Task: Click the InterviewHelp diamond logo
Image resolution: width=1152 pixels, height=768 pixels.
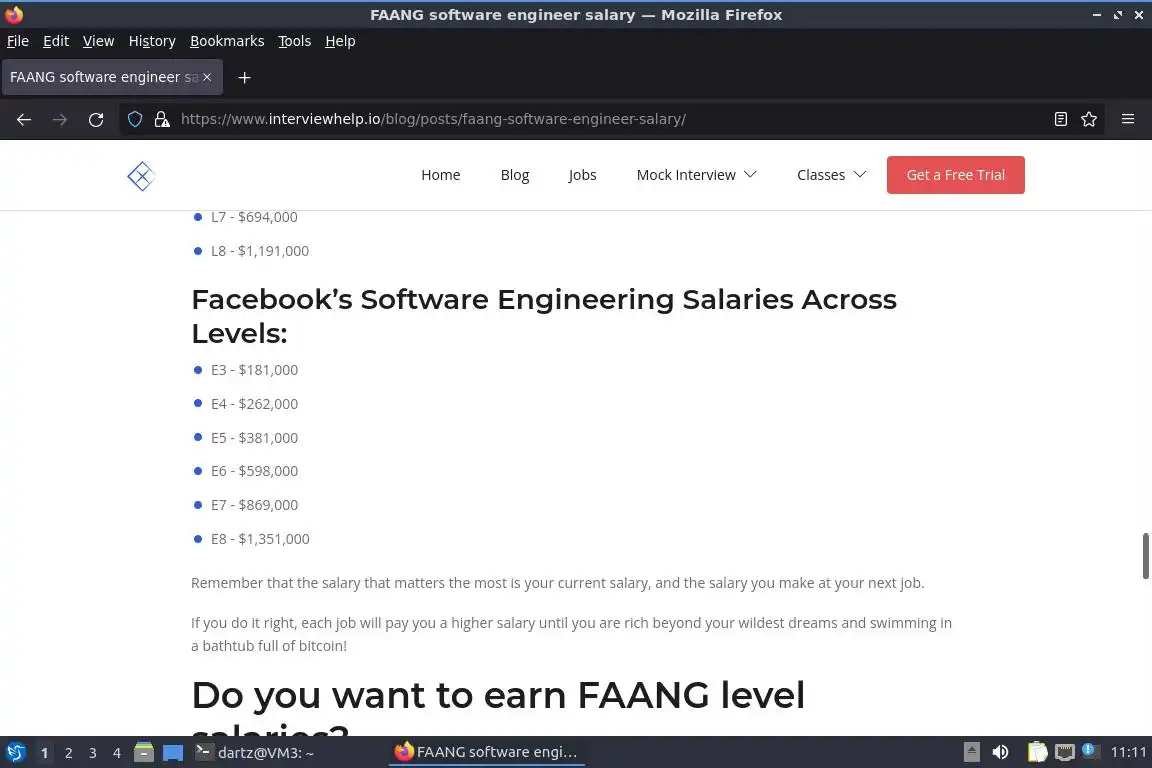Action: [140, 176]
